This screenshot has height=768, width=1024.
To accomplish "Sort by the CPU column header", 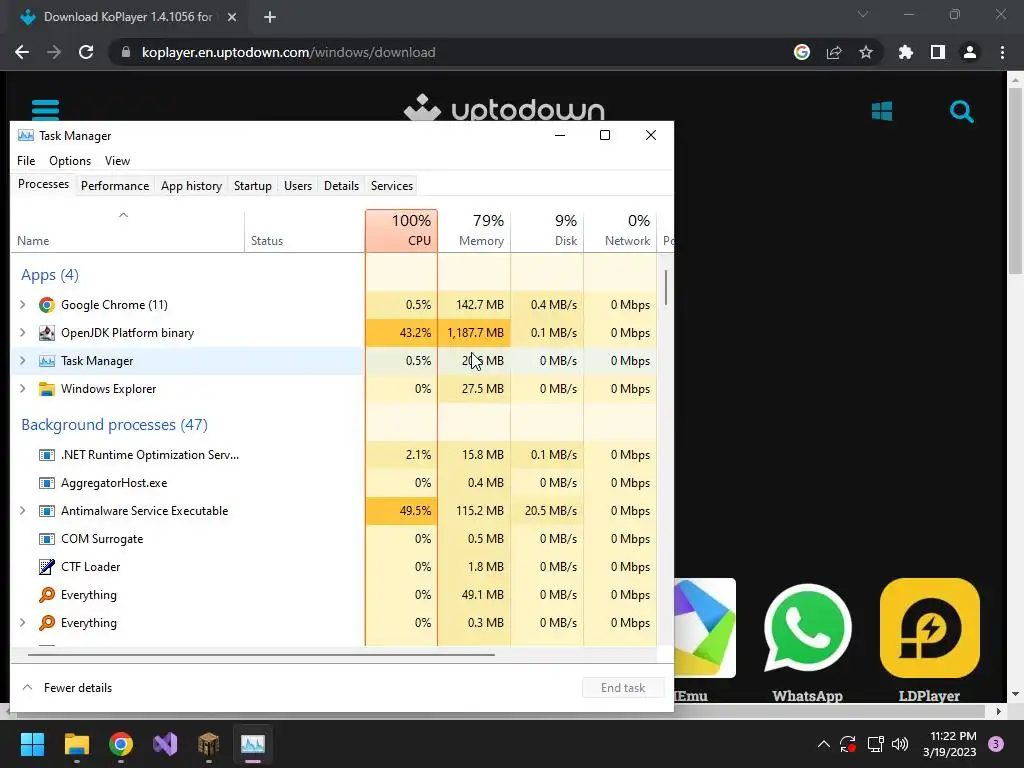I will coord(402,231).
